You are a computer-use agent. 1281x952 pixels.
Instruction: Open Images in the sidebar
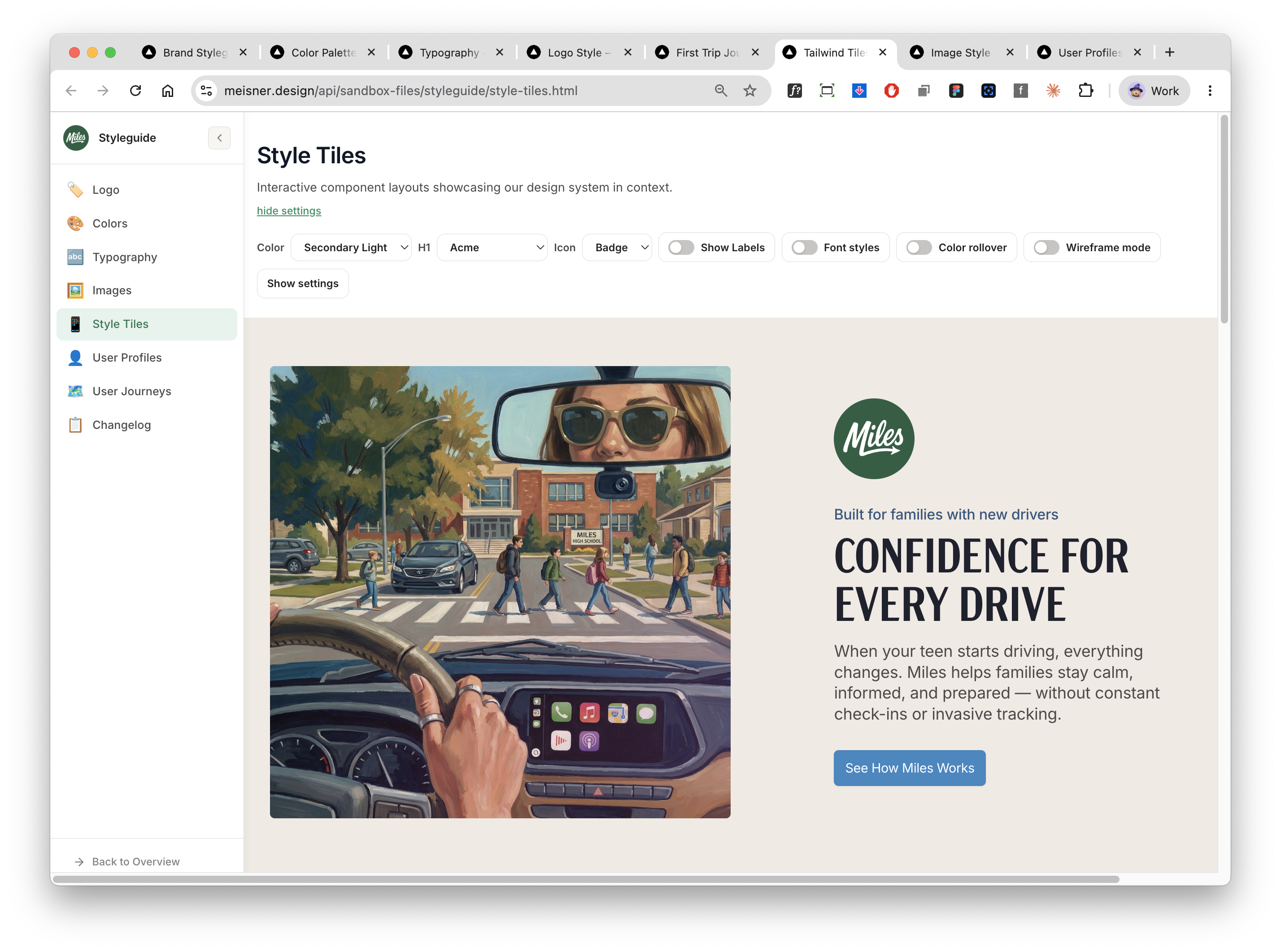pyautogui.click(x=147, y=290)
